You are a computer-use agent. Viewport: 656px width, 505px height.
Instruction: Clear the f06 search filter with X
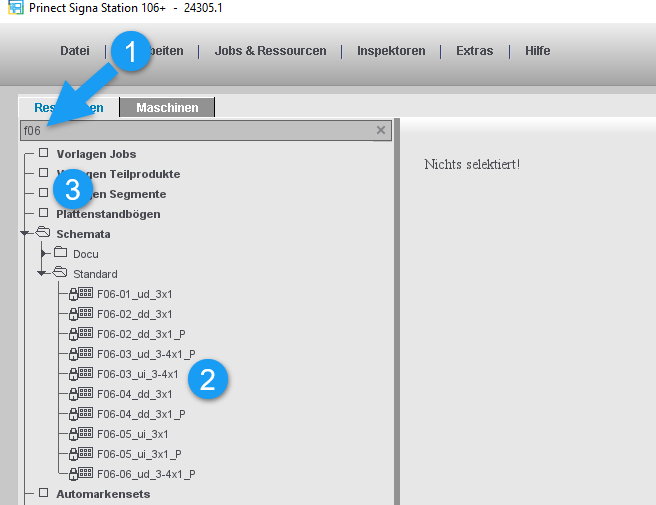[x=381, y=130]
